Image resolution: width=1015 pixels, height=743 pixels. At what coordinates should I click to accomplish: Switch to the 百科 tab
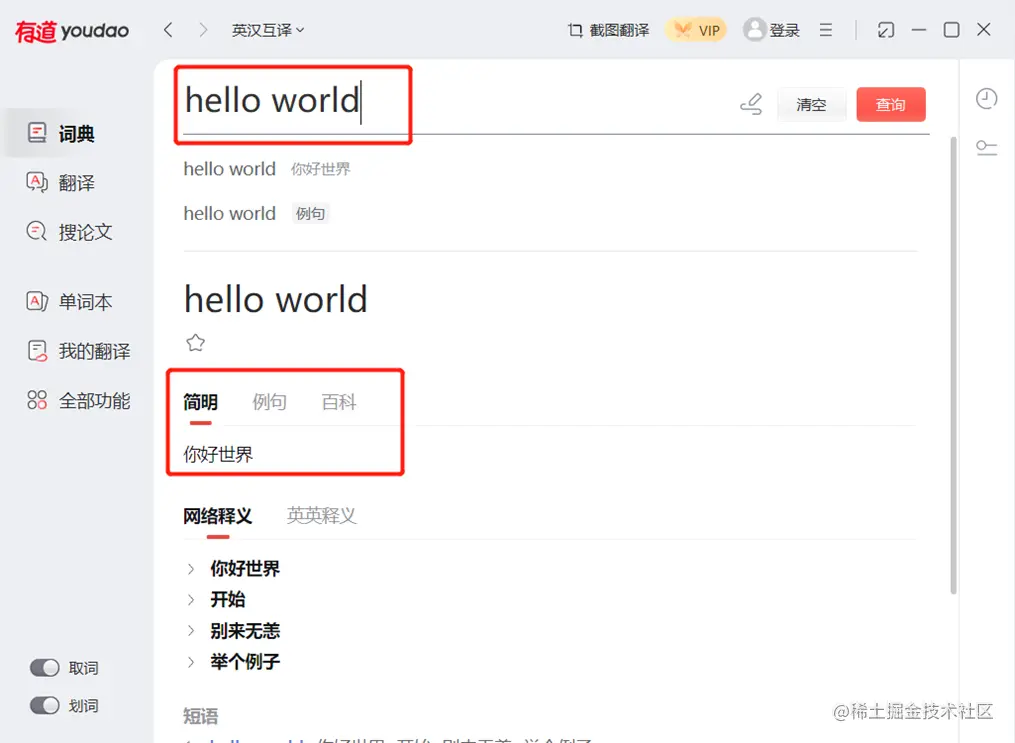(x=339, y=403)
